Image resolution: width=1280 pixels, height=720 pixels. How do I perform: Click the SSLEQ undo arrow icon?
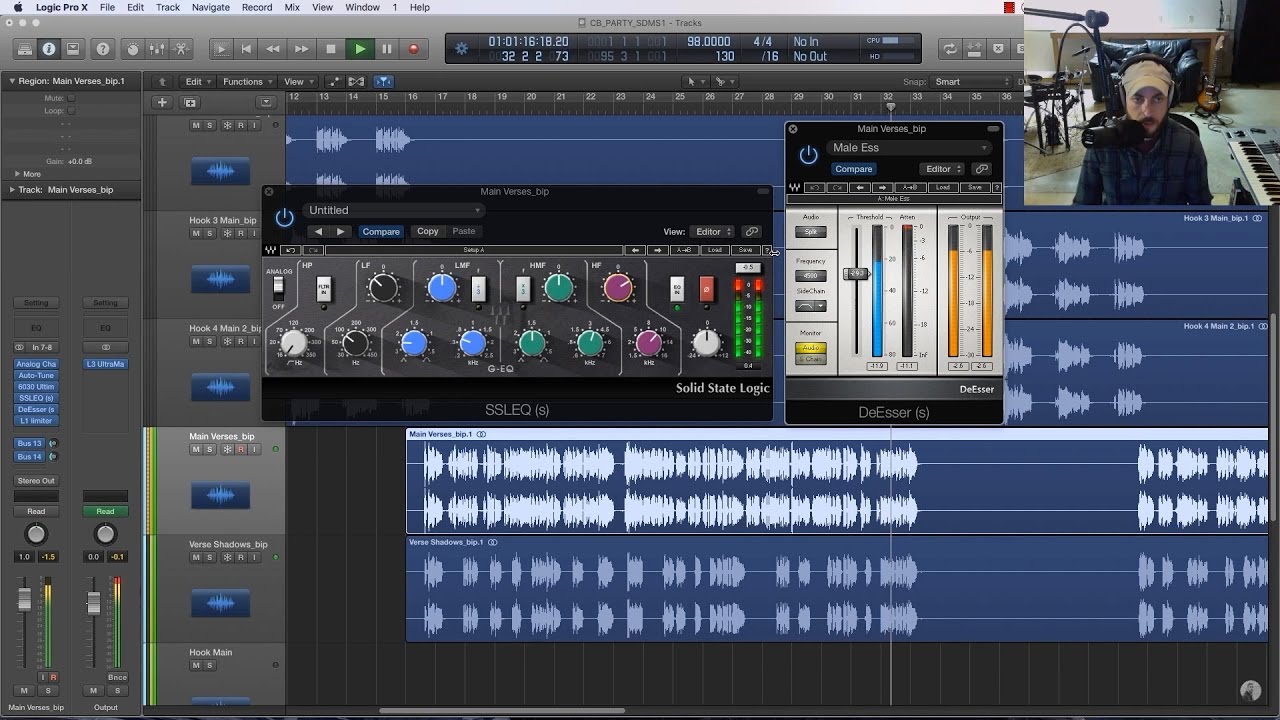coord(290,250)
